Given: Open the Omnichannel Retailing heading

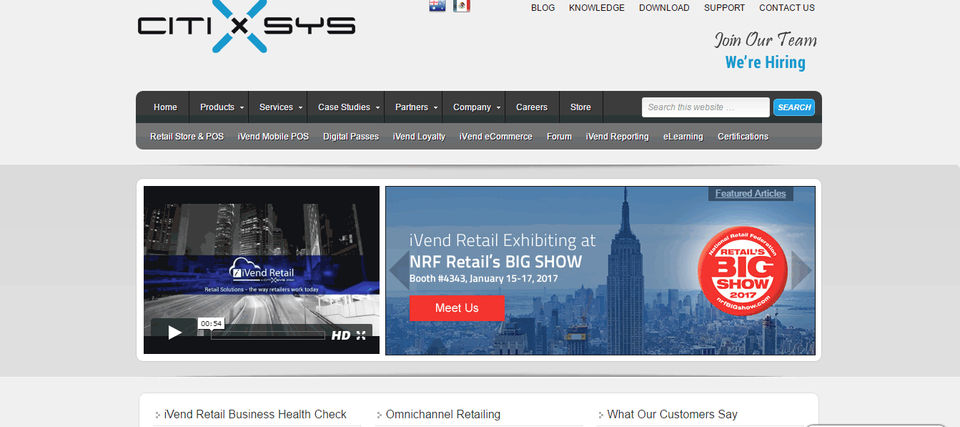Looking at the screenshot, I should pos(443,414).
